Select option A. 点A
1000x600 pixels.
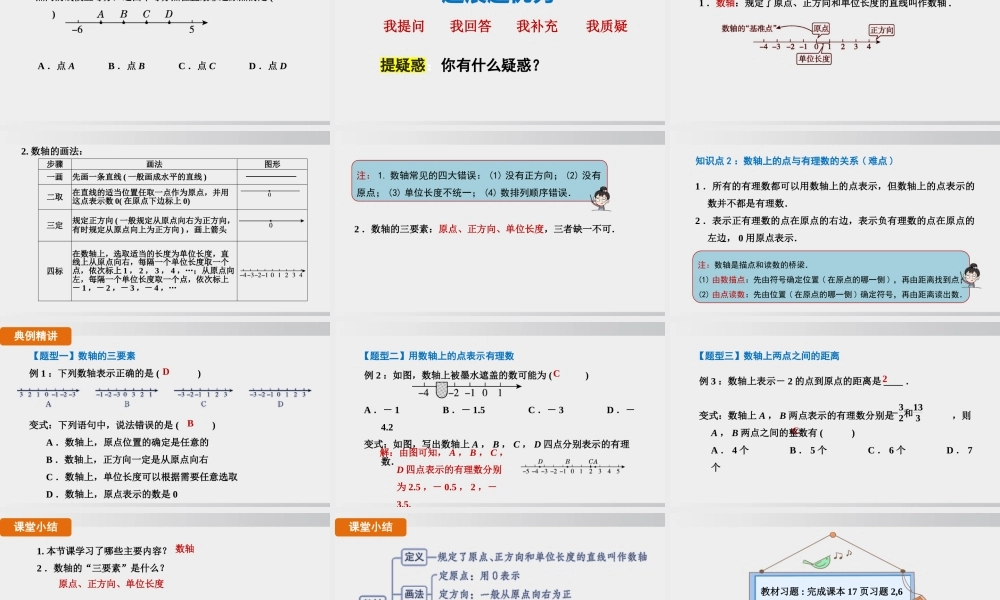pos(56,66)
